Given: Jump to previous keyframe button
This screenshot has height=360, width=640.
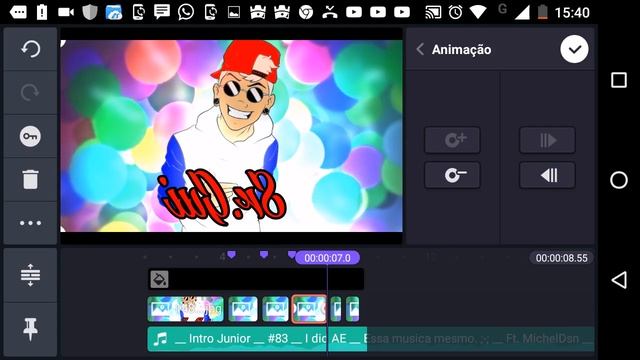Looking at the screenshot, I should point(547,175).
